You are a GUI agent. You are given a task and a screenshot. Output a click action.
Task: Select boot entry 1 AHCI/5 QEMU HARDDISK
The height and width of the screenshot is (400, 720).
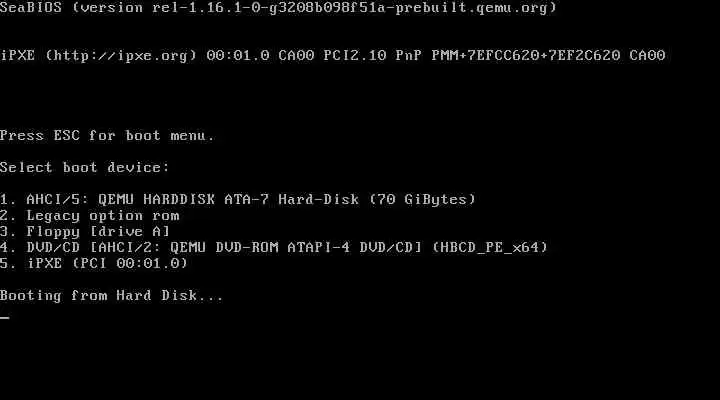pyautogui.click(x=238, y=199)
